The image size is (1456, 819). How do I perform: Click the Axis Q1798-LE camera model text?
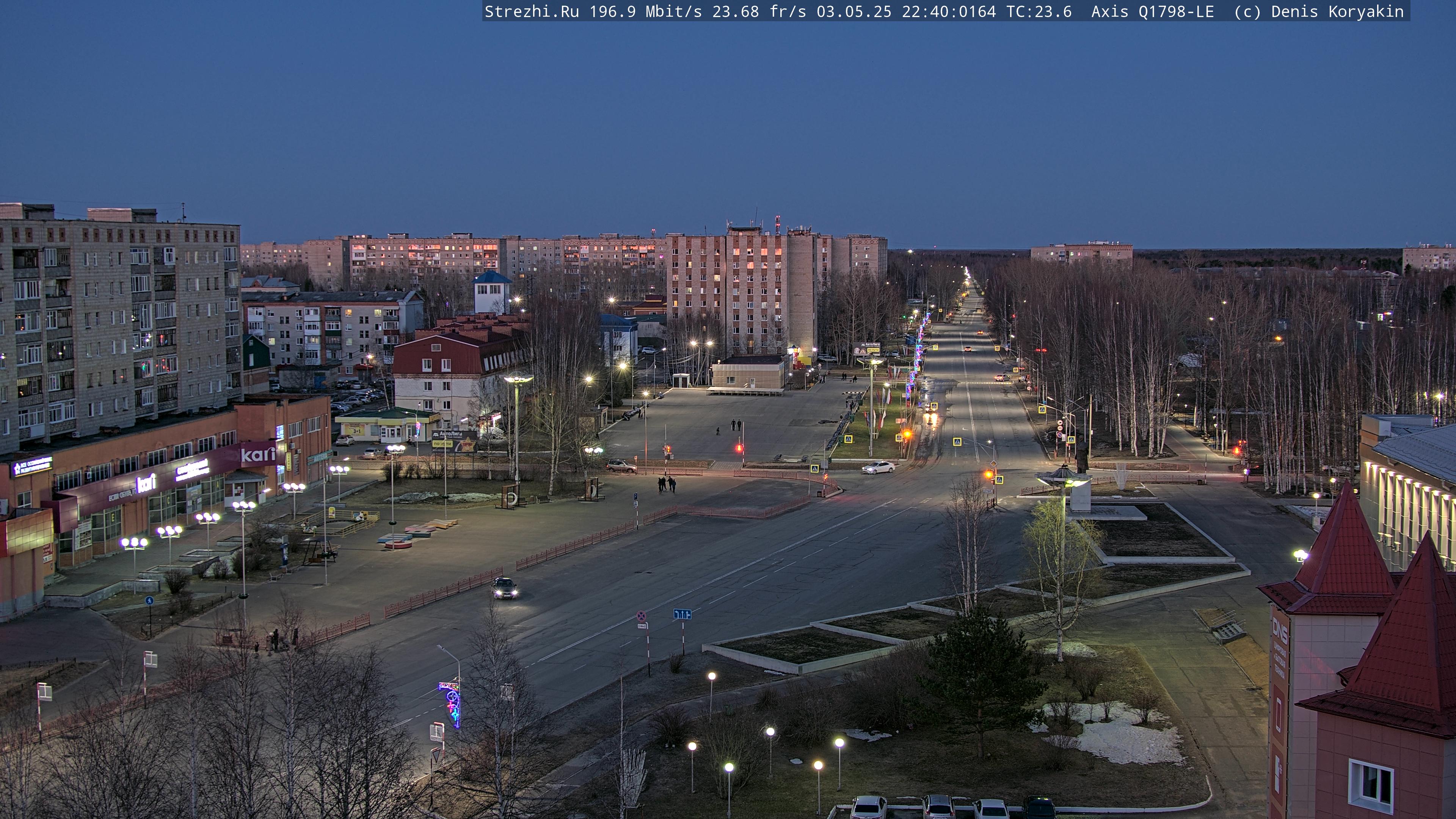pyautogui.click(x=1153, y=12)
